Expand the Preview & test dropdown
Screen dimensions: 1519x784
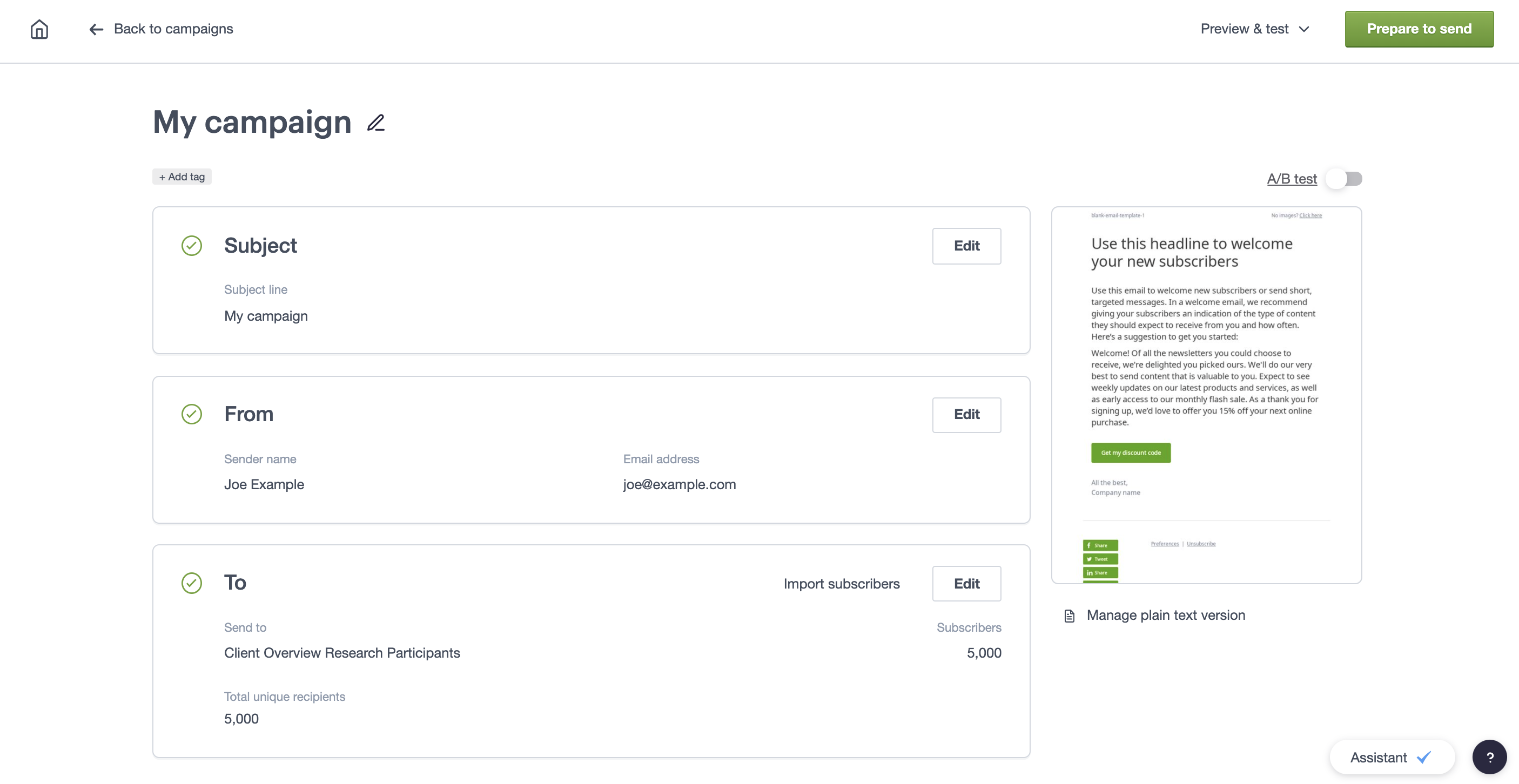point(1255,29)
